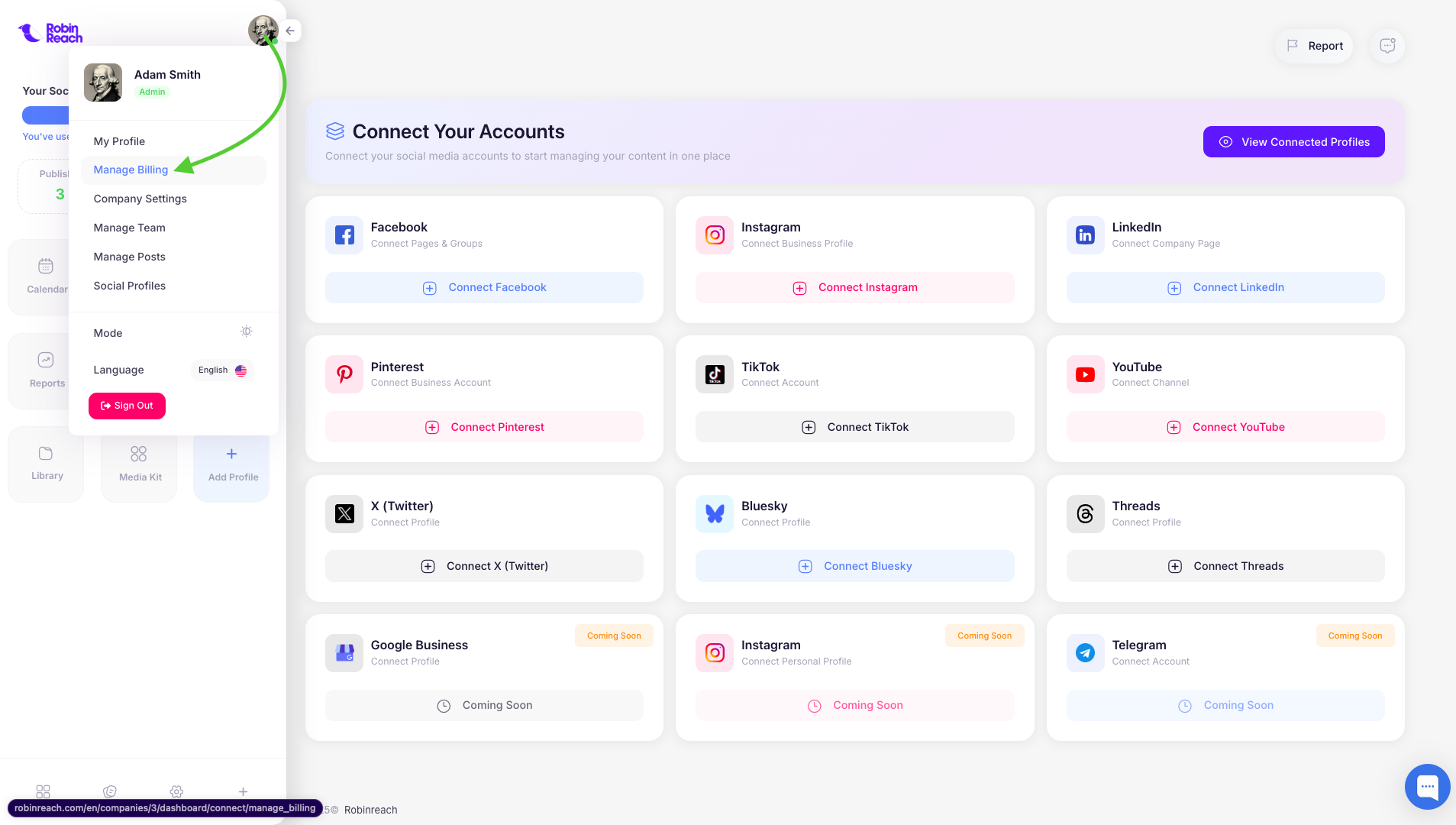This screenshot has width=1456, height=825.
Task: Click the bottom bar plus icon
Action: tap(243, 791)
